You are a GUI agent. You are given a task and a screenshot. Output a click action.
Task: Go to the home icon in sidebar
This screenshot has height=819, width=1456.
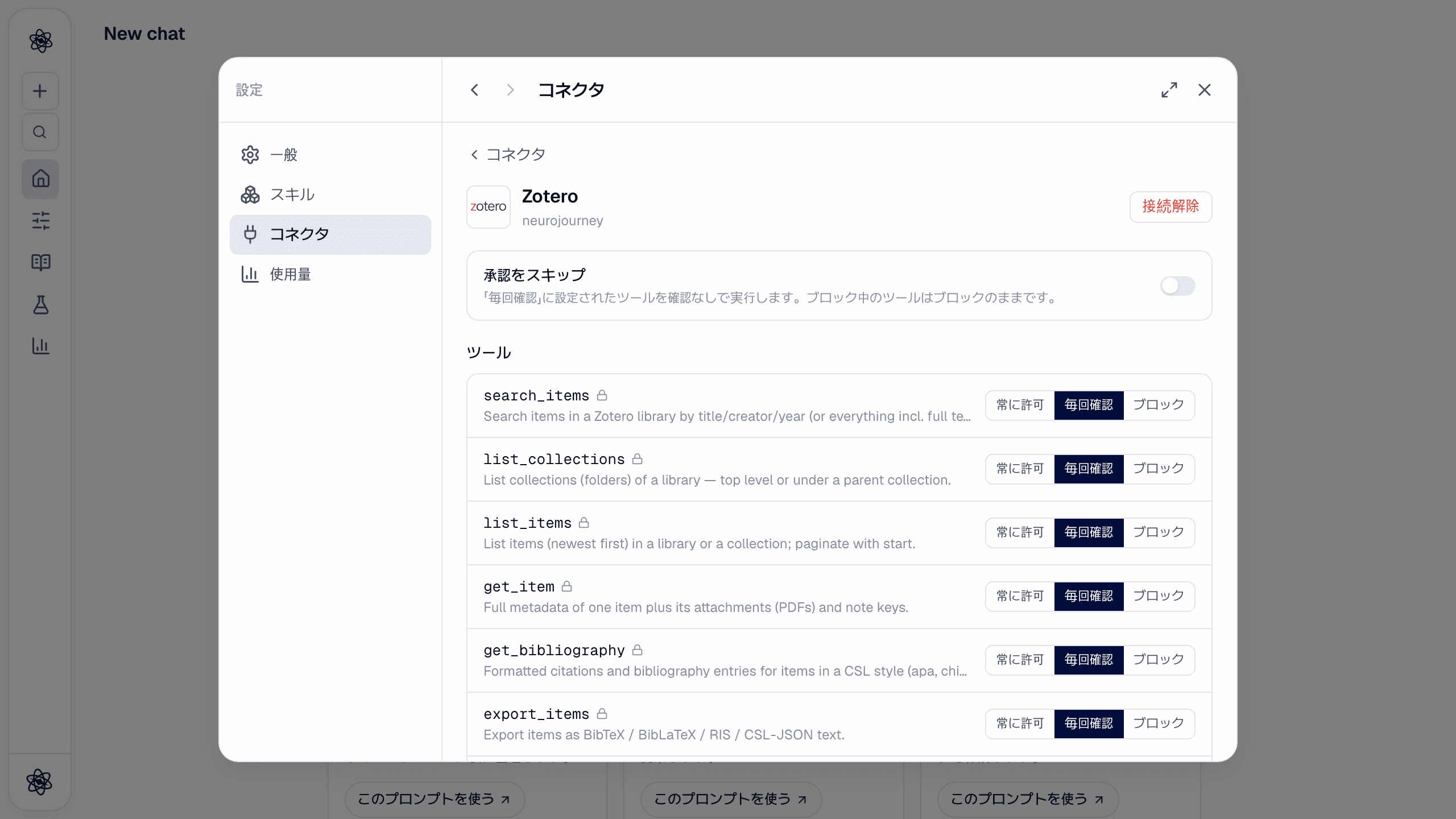pos(40,179)
